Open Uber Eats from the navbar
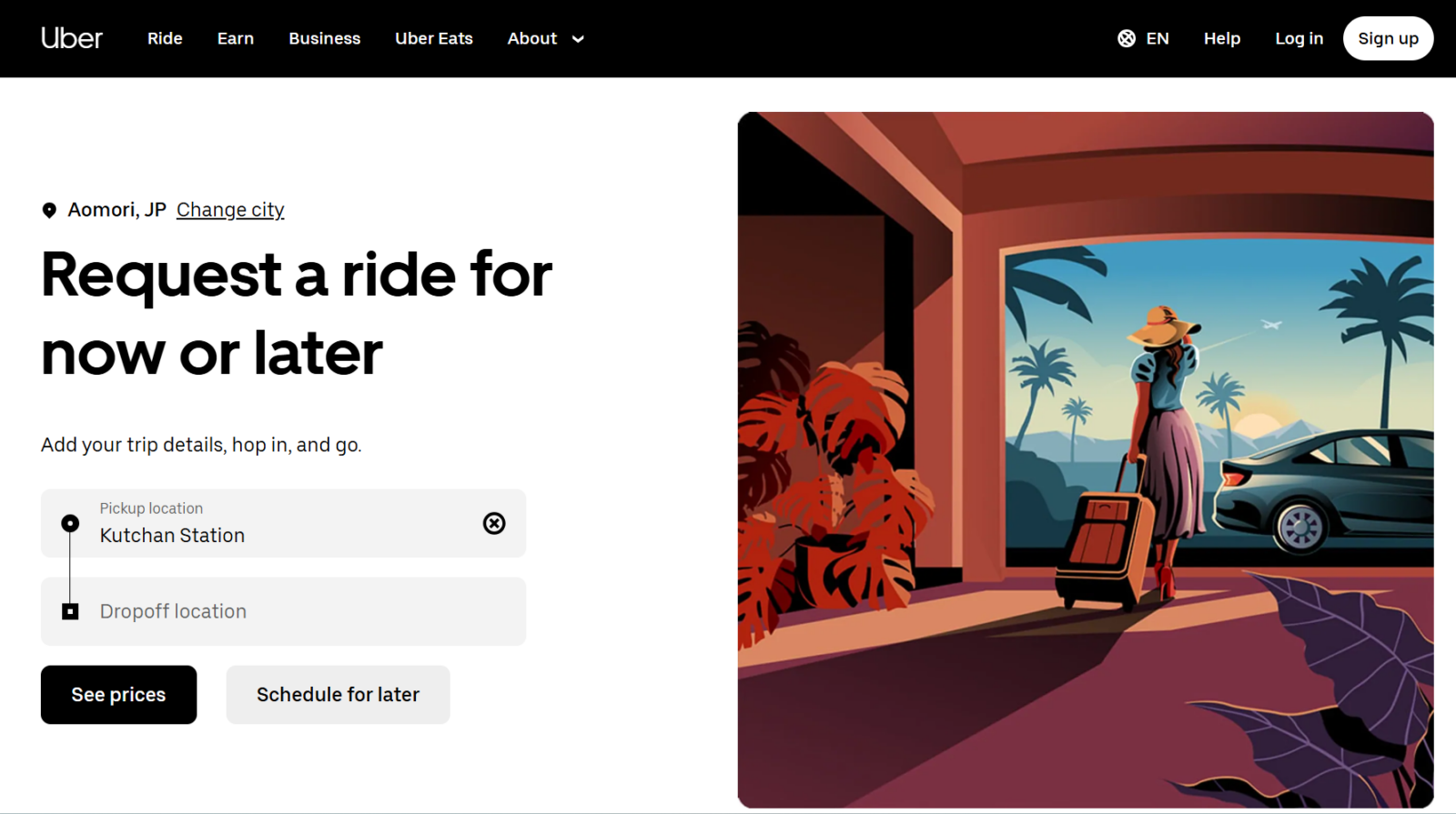 tap(434, 38)
